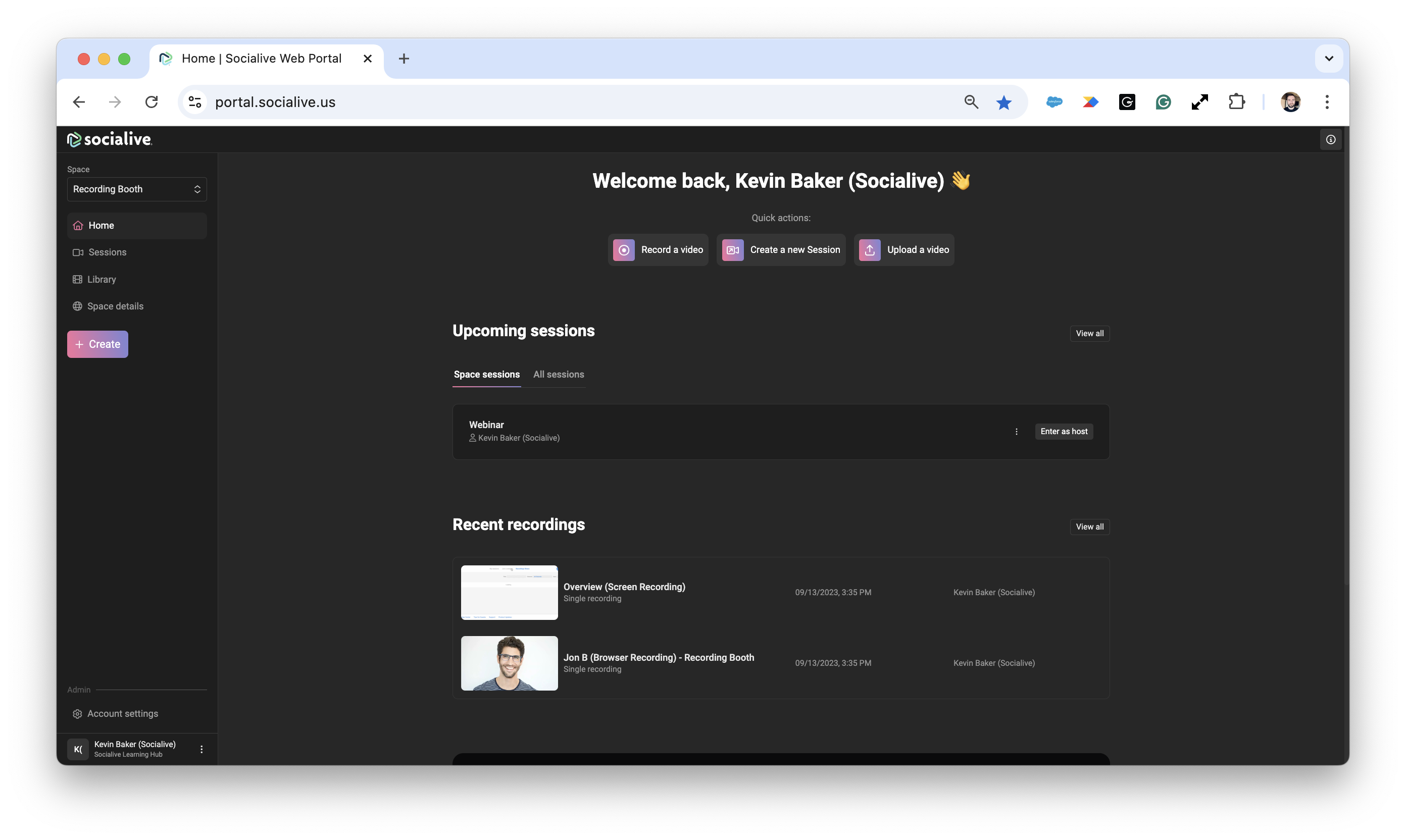Click the Record a video icon
The width and height of the screenshot is (1406, 840).
coord(623,249)
